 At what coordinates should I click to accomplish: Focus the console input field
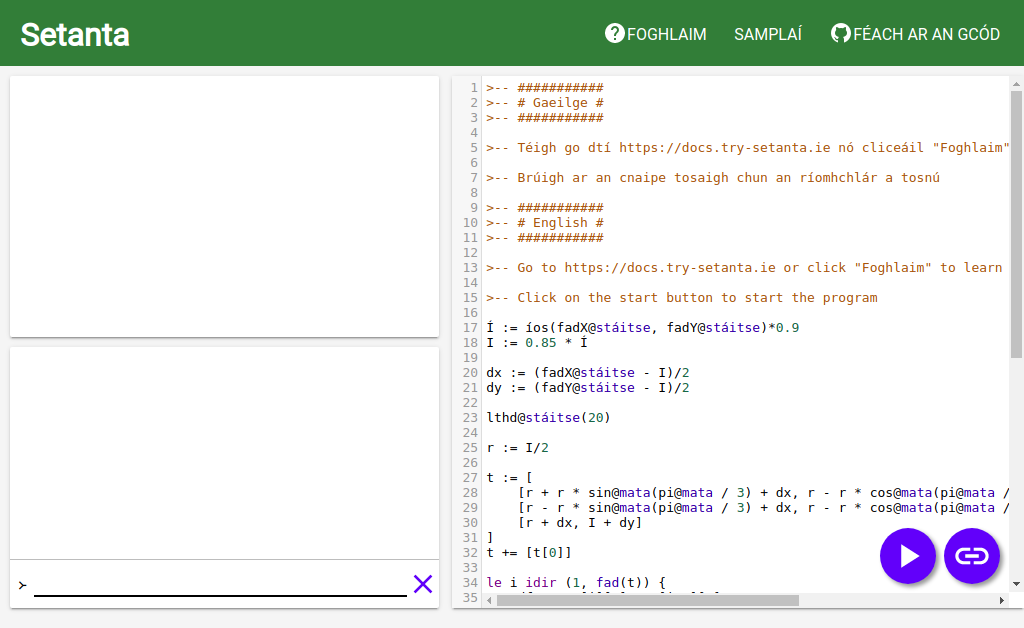pyautogui.click(x=220, y=585)
